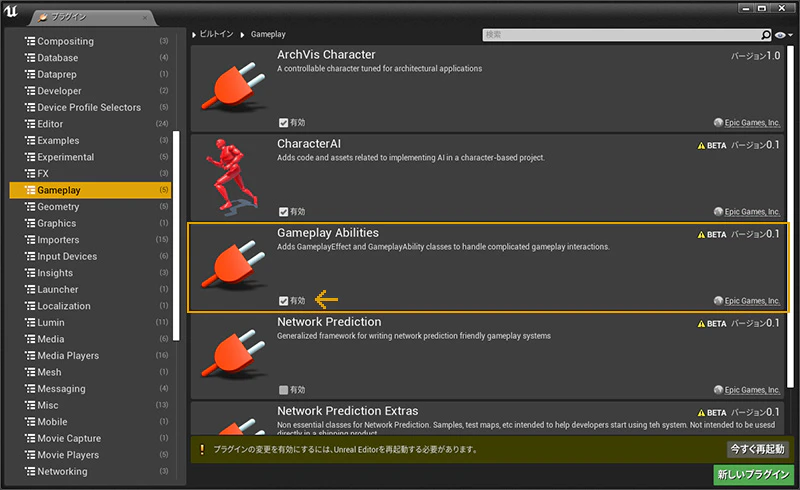Image resolution: width=800 pixels, height=490 pixels.
Task: Click the restart notice exclamation icon
Action: point(202,450)
